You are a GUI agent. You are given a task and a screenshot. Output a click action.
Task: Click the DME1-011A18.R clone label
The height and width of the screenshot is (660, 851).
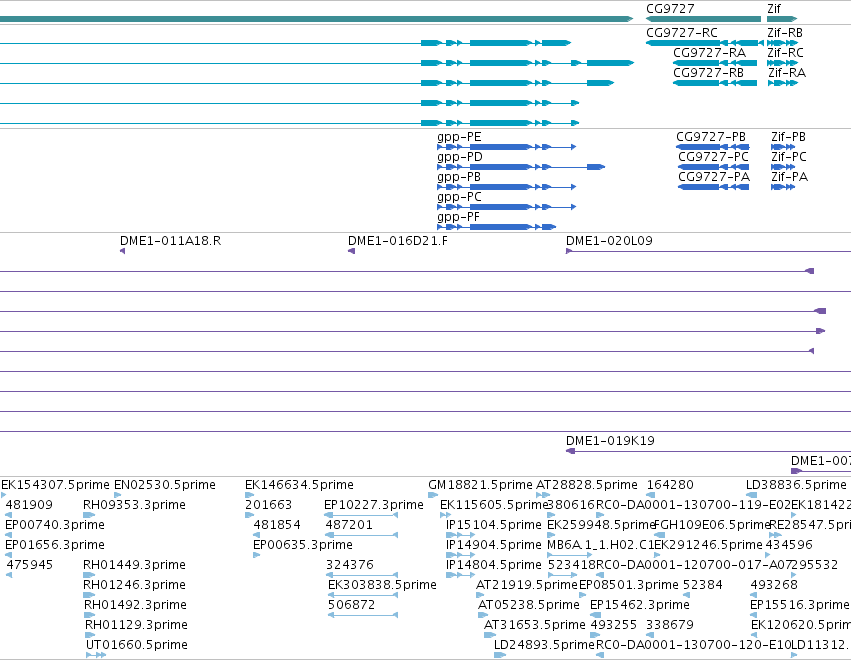[x=170, y=241]
